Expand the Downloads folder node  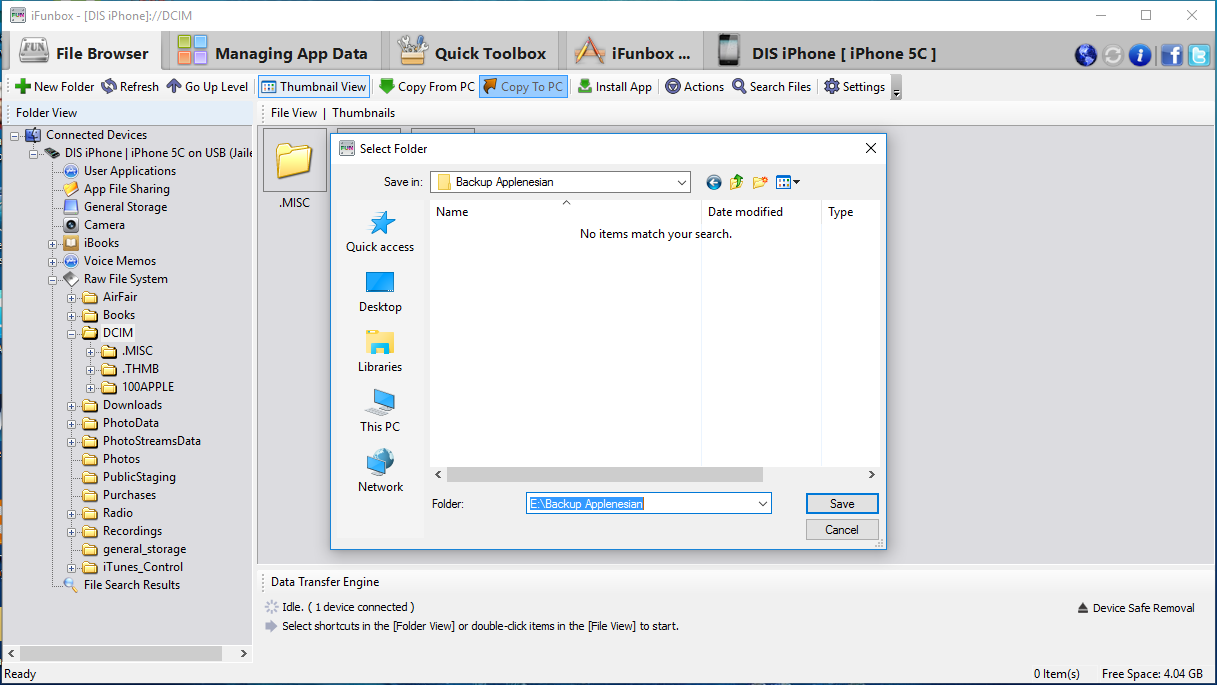coord(72,405)
